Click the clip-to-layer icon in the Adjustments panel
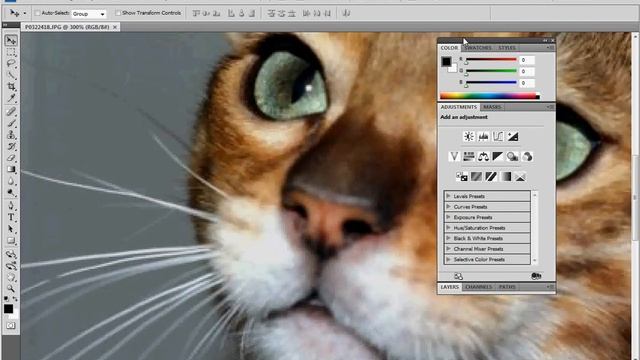 point(536,276)
